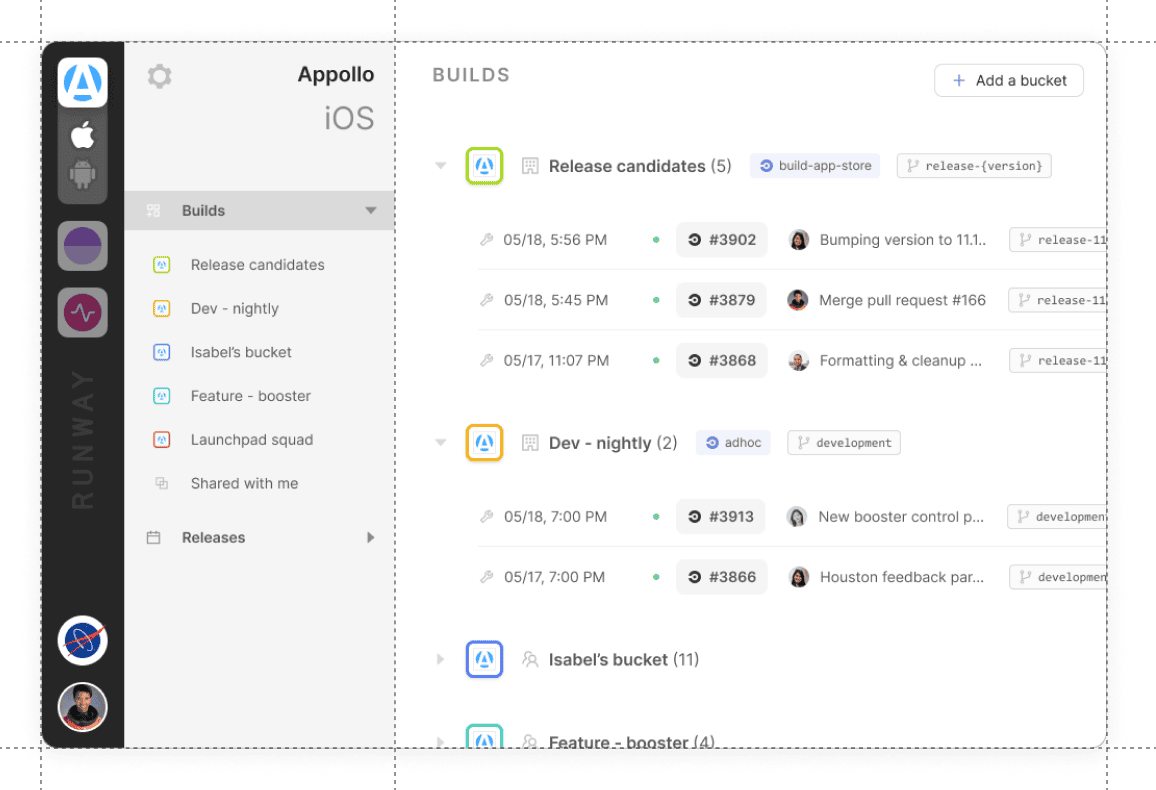The width and height of the screenshot is (1156, 790).
Task: Click the development branch tag for #3866
Action: (x=1058, y=577)
